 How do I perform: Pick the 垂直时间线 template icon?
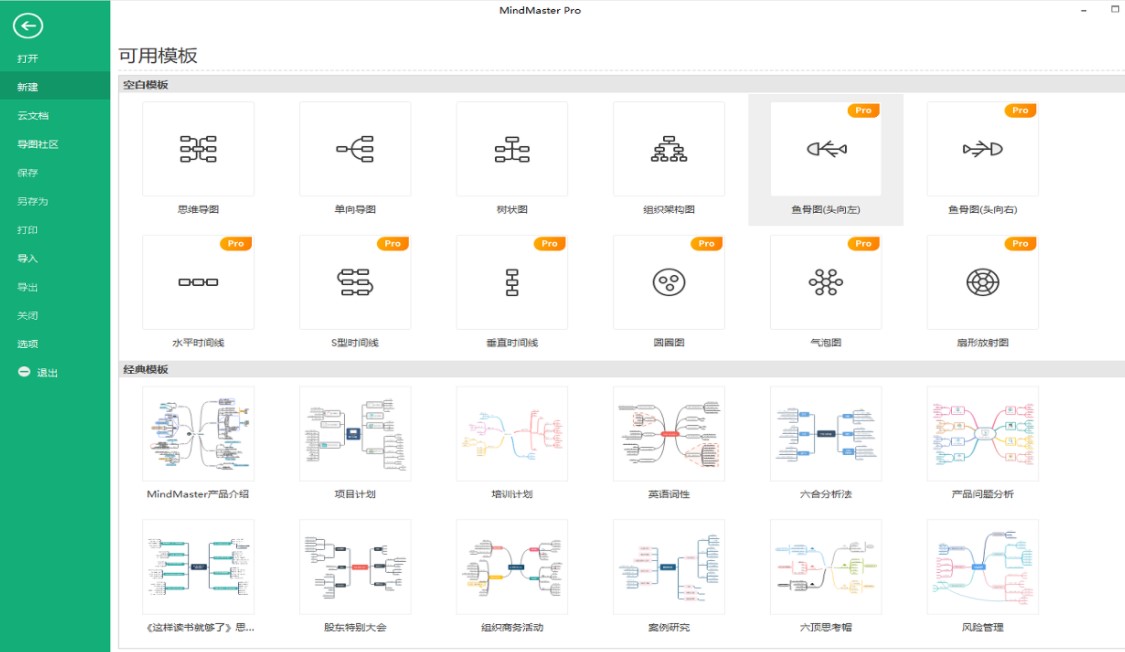tap(512, 282)
